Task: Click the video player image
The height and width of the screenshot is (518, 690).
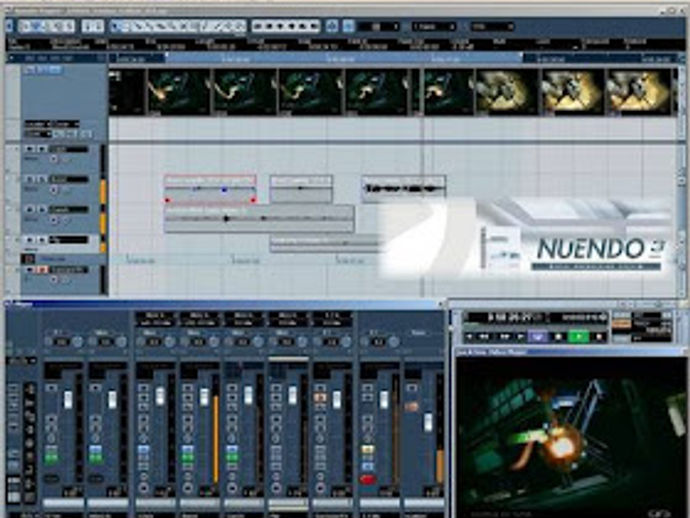Action: [x=571, y=437]
